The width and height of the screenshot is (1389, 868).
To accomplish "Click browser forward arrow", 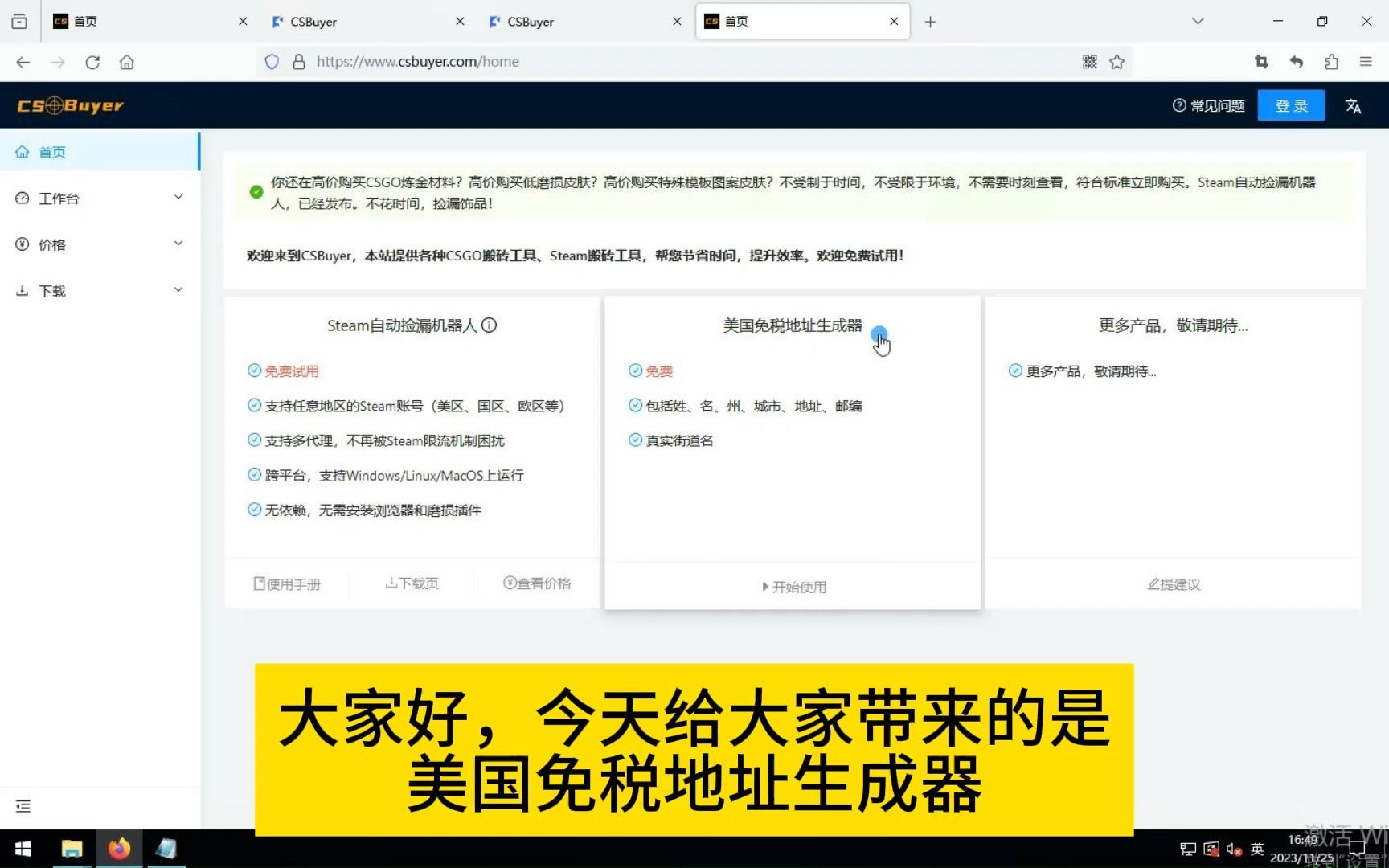I will (x=58, y=62).
